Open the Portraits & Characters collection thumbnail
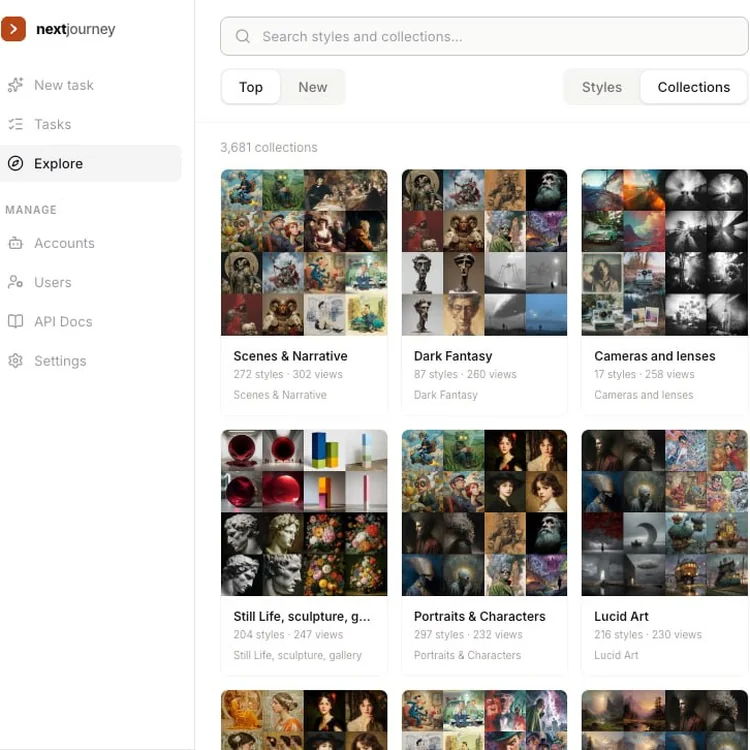 tap(485, 513)
